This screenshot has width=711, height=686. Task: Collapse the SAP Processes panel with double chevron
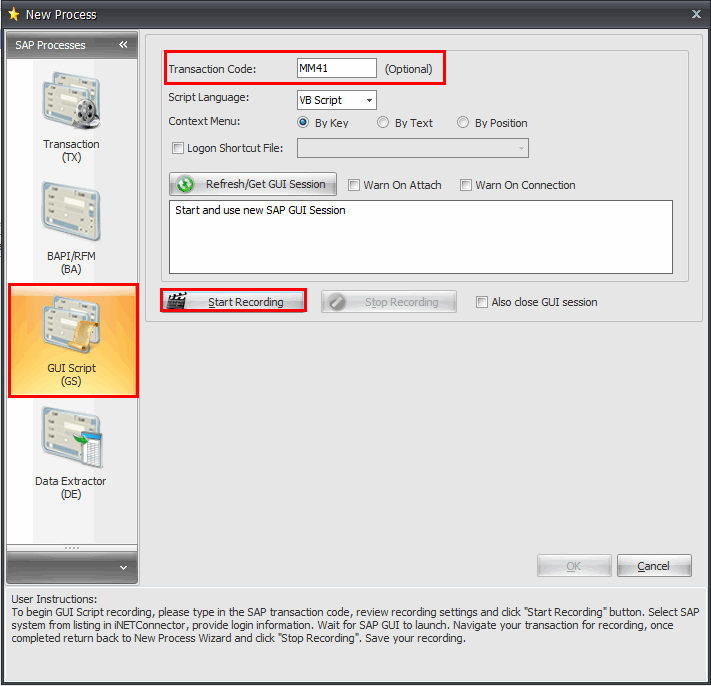coord(123,45)
